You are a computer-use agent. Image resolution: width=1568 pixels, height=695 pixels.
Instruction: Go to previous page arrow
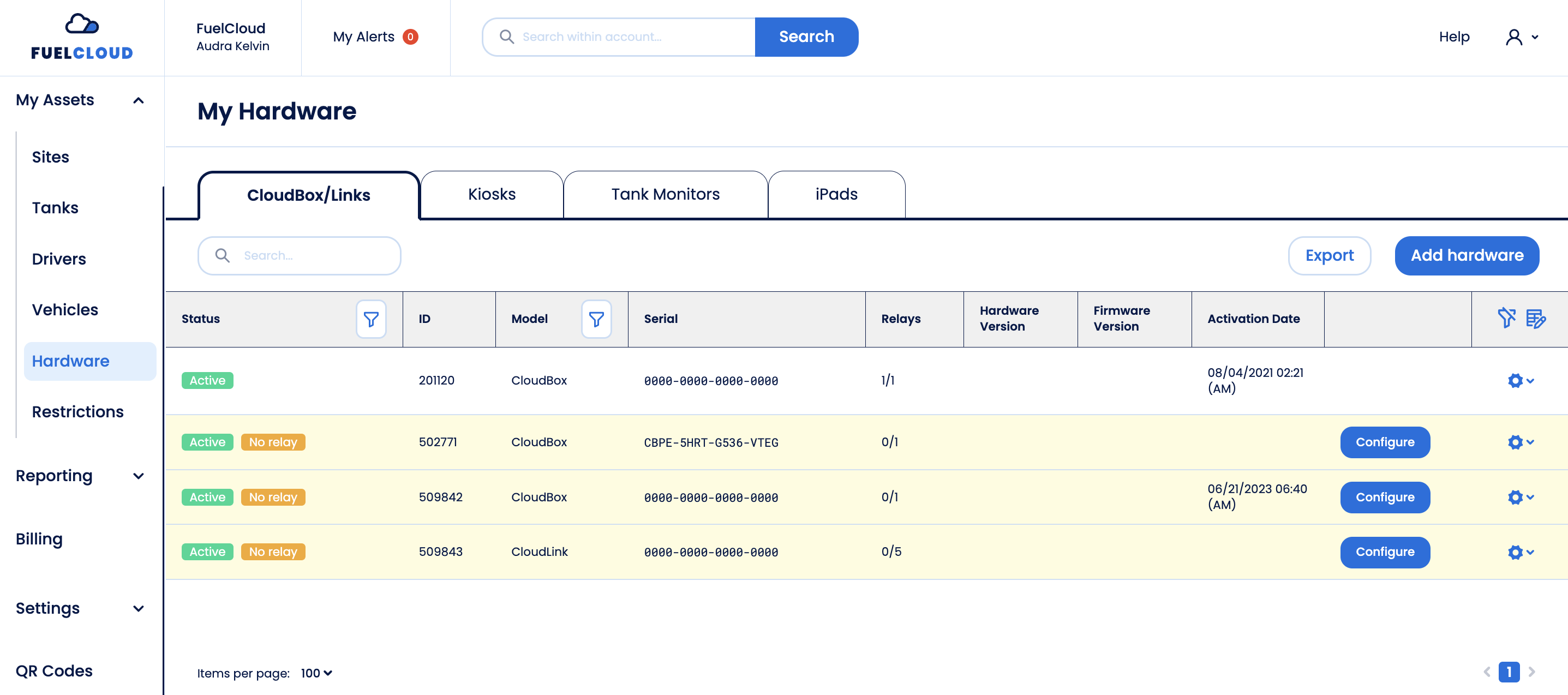point(1486,672)
